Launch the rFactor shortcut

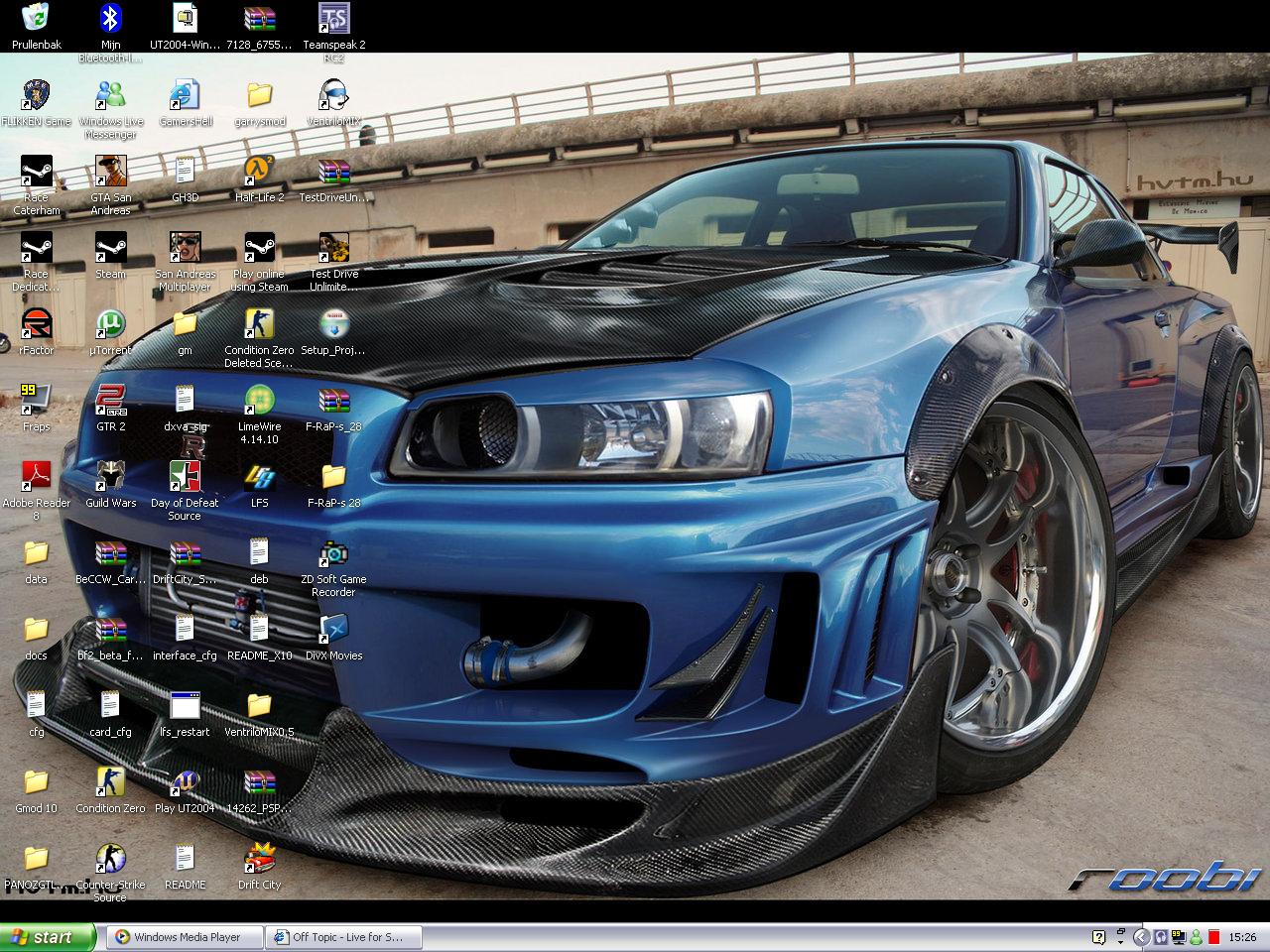point(37,332)
